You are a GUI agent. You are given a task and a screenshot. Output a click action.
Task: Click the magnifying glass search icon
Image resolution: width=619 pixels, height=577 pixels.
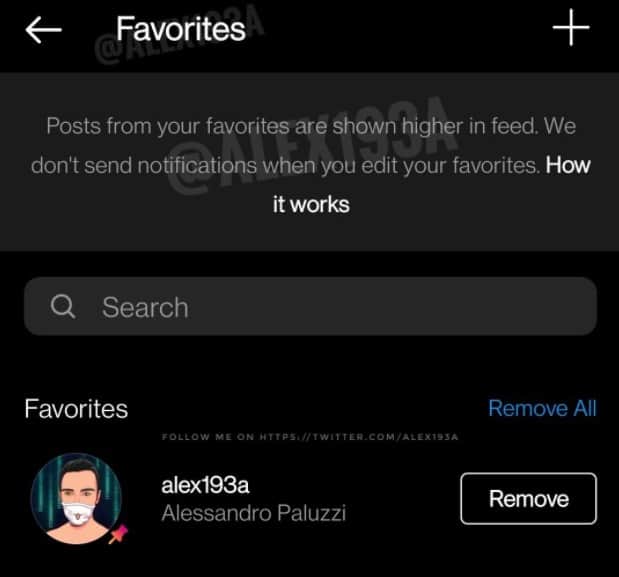click(x=63, y=307)
